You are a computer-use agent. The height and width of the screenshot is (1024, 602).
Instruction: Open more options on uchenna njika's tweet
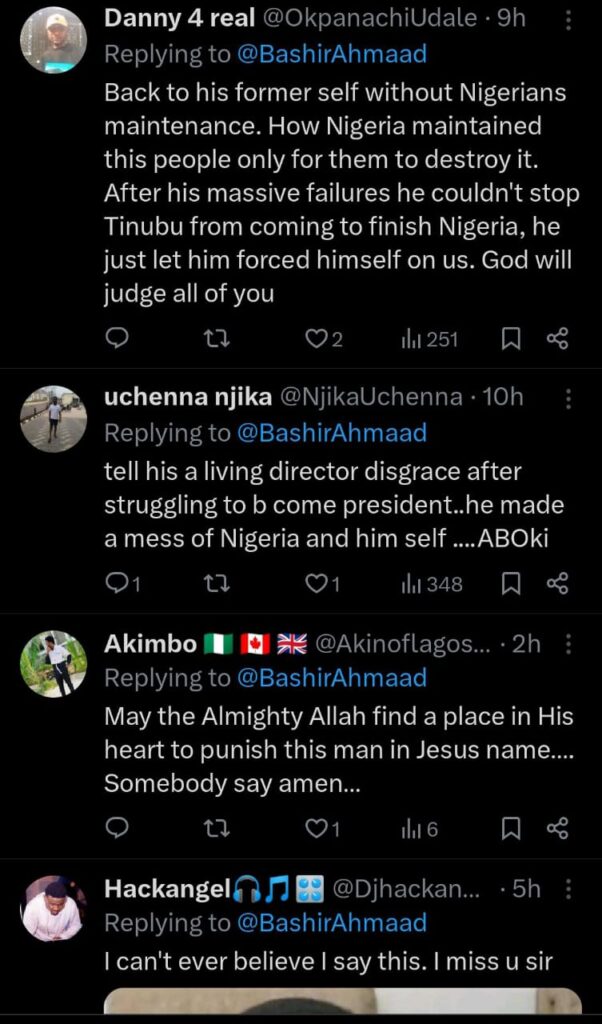[x=569, y=398]
